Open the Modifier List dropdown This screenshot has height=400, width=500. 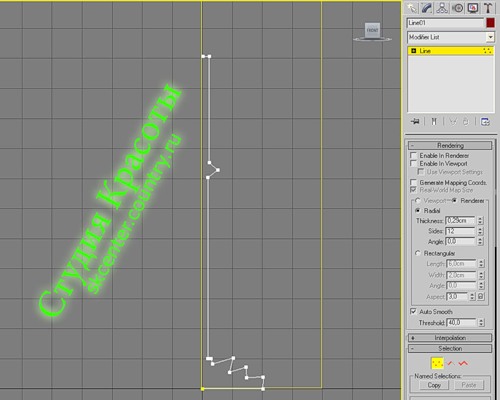(x=450, y=37)
